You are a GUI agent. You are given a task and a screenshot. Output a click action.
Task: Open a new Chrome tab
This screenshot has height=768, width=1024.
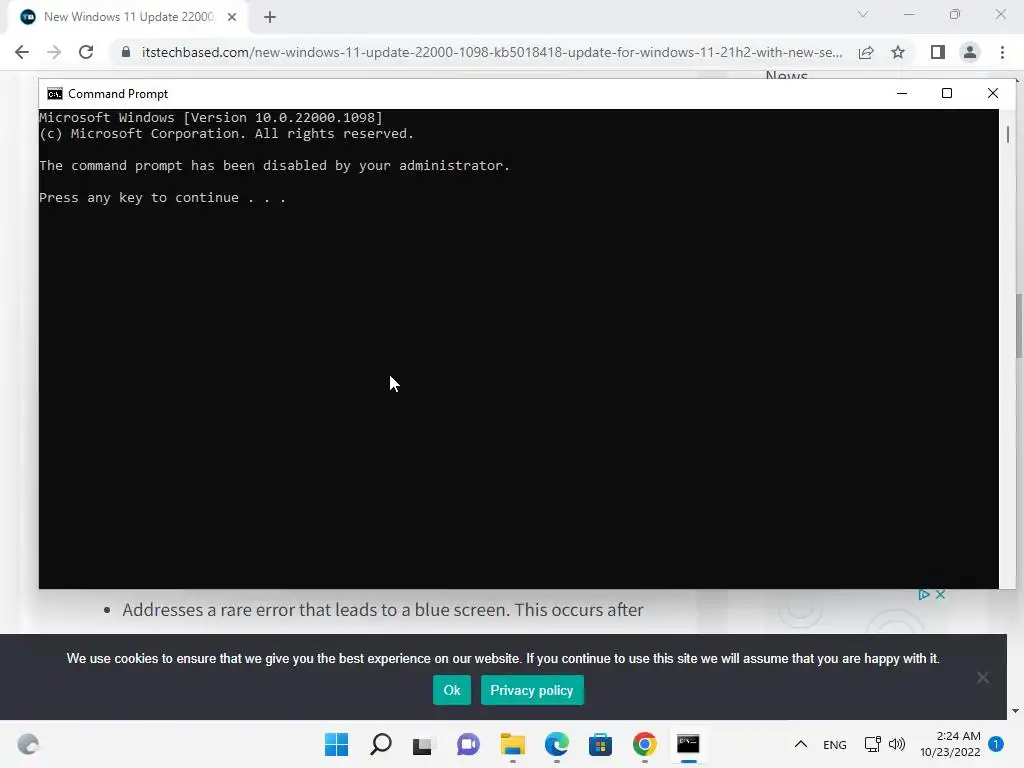270,17
